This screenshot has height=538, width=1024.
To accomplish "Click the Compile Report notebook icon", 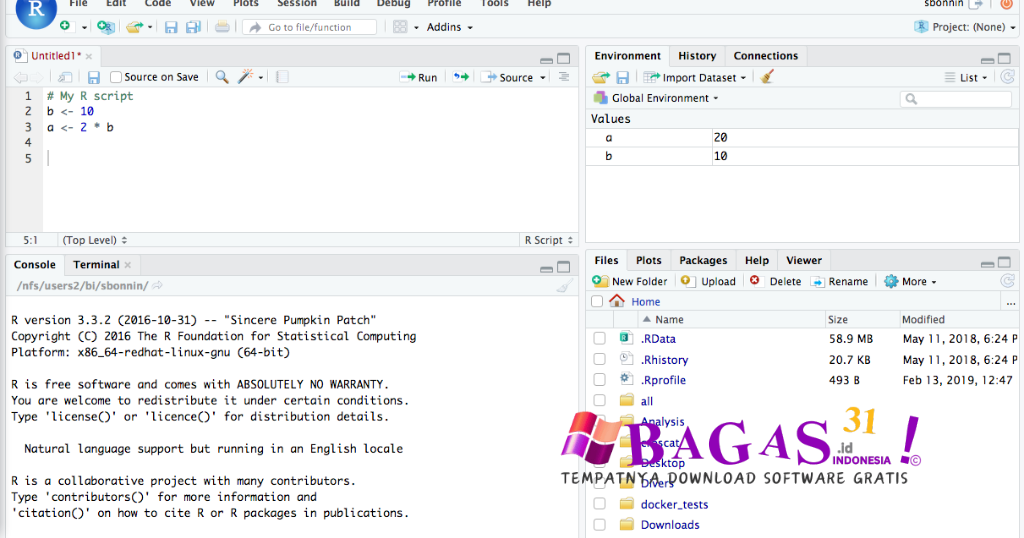I will [x=282, y=77].
